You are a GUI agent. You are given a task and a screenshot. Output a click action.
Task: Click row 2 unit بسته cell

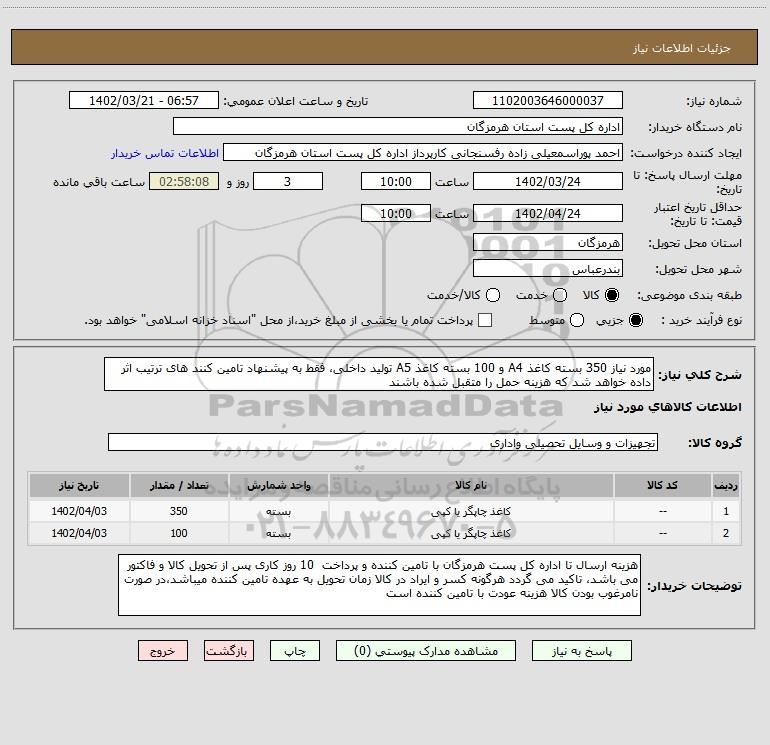(x=278, y=533)
